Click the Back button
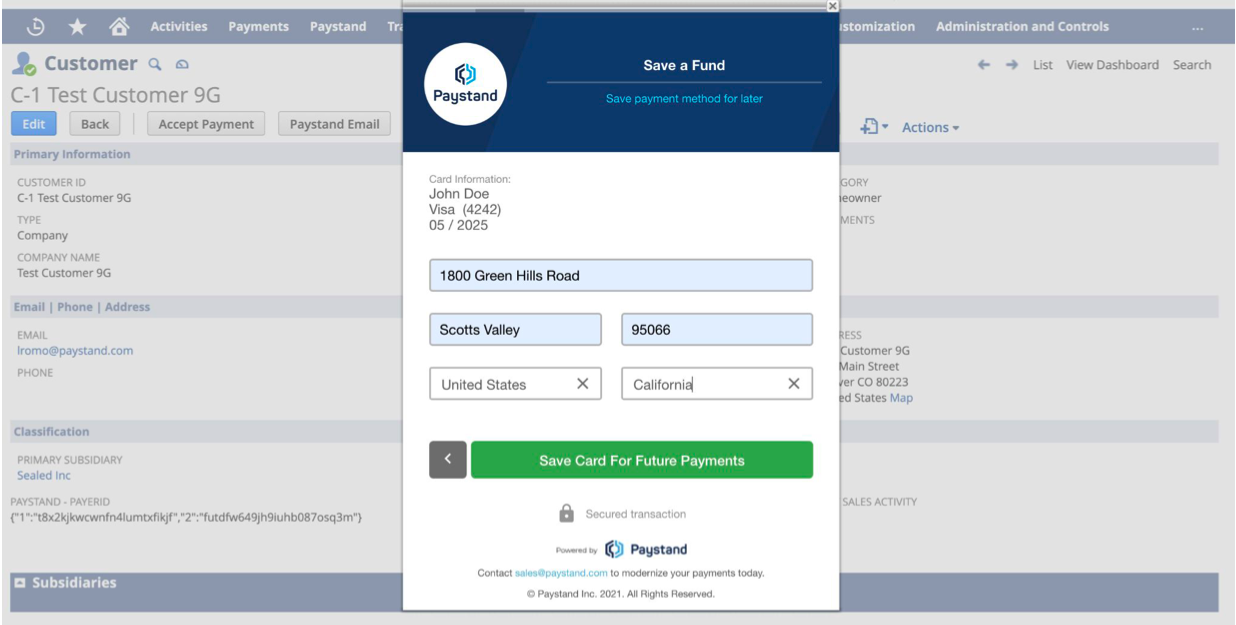1236x625 pixels. coord(95,124)
